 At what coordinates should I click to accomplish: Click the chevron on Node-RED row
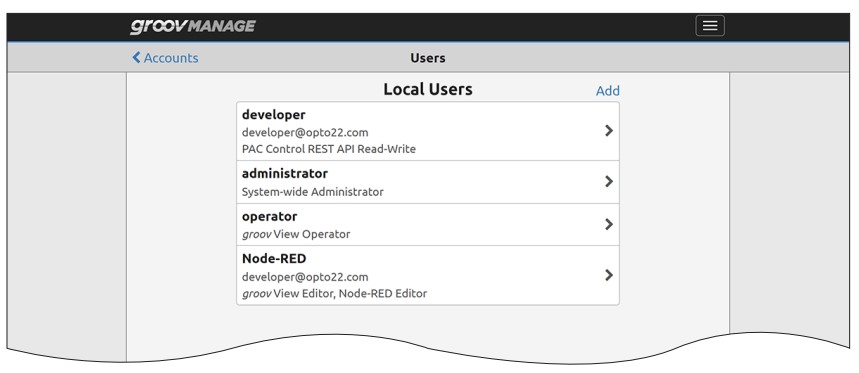[x=609, y=275]
